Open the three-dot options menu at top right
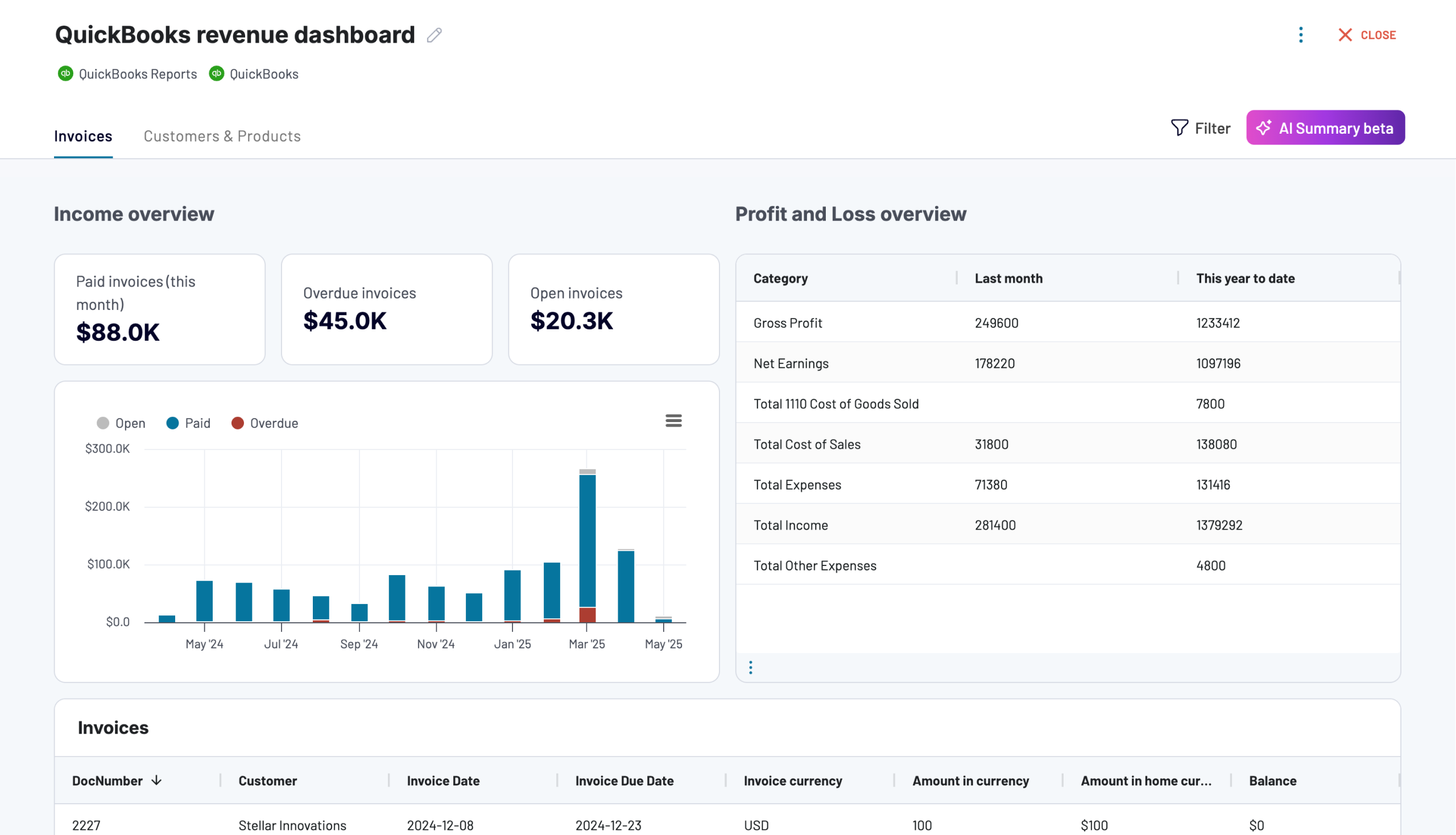This screenshot has width=1456, height=835. [1301, 35]
